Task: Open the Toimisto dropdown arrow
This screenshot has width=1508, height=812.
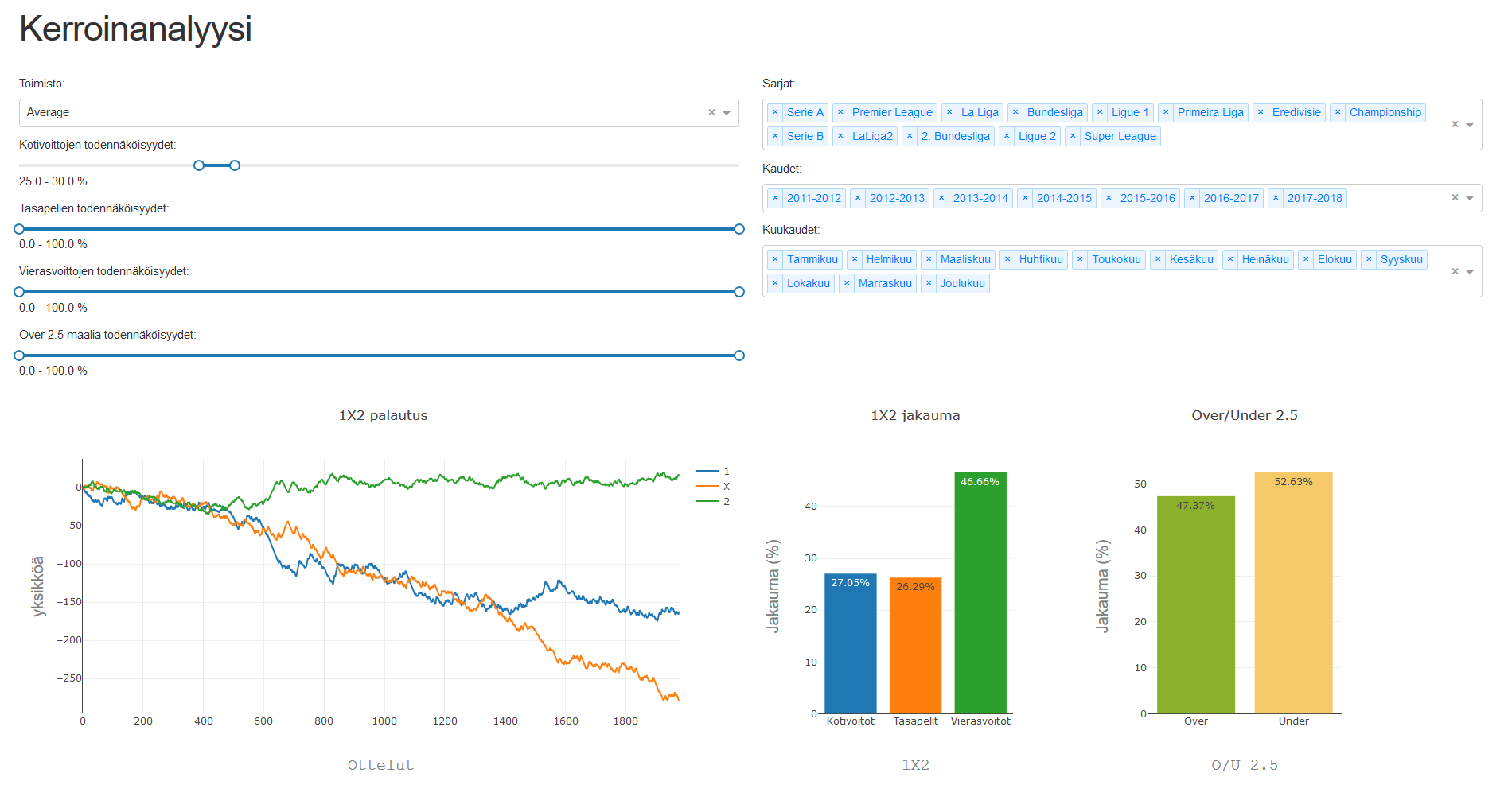Action: 727,113
